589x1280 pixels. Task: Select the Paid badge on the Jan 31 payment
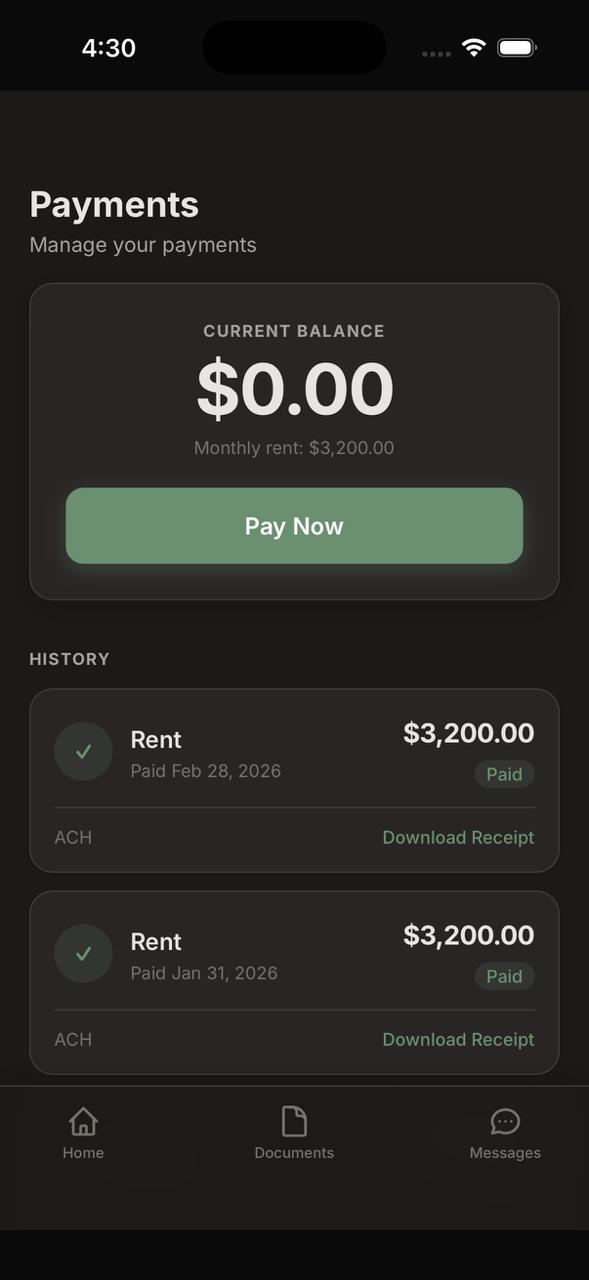[x=504, y=976]
